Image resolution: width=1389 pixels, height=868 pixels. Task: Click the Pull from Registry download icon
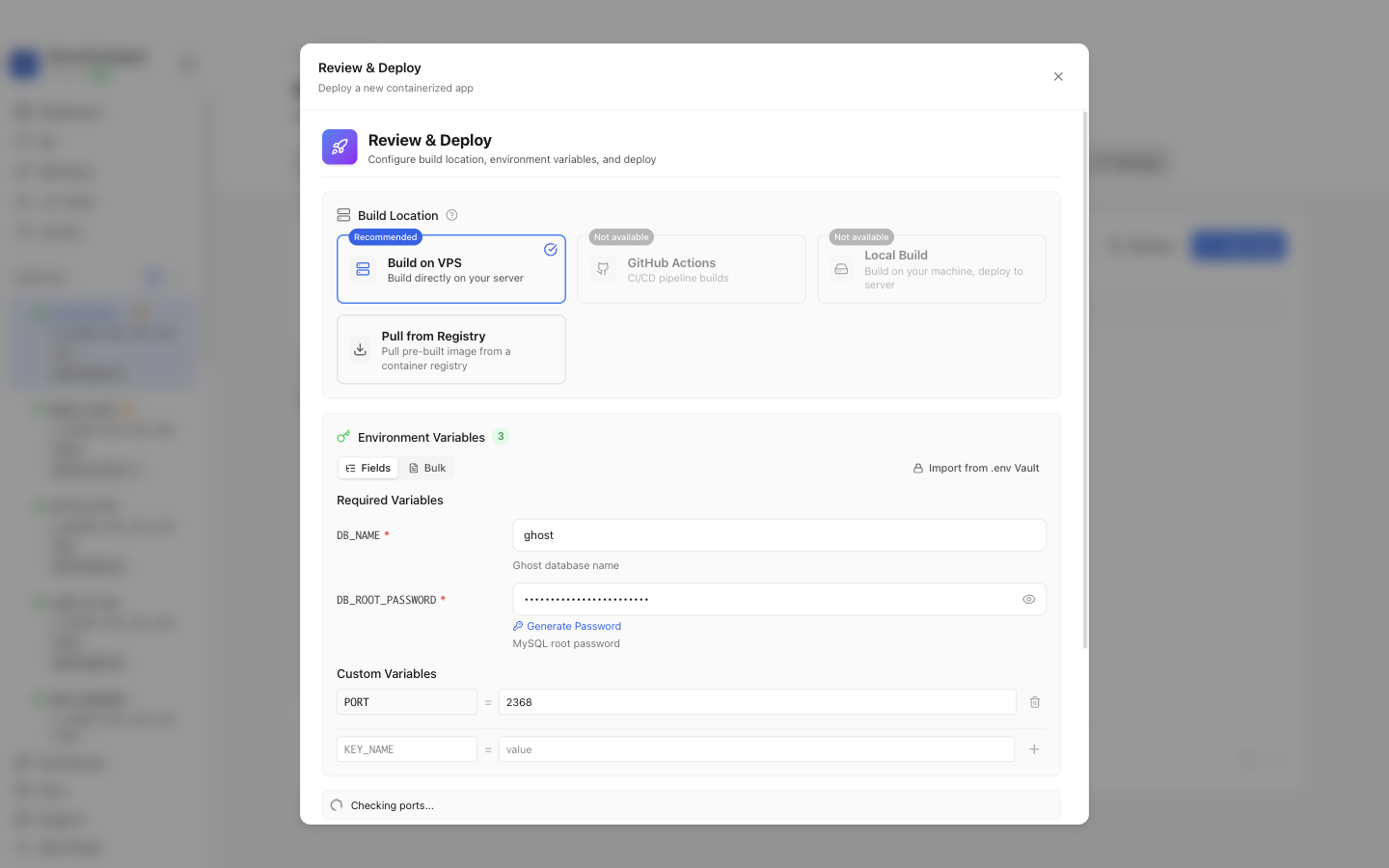point(360,349)
